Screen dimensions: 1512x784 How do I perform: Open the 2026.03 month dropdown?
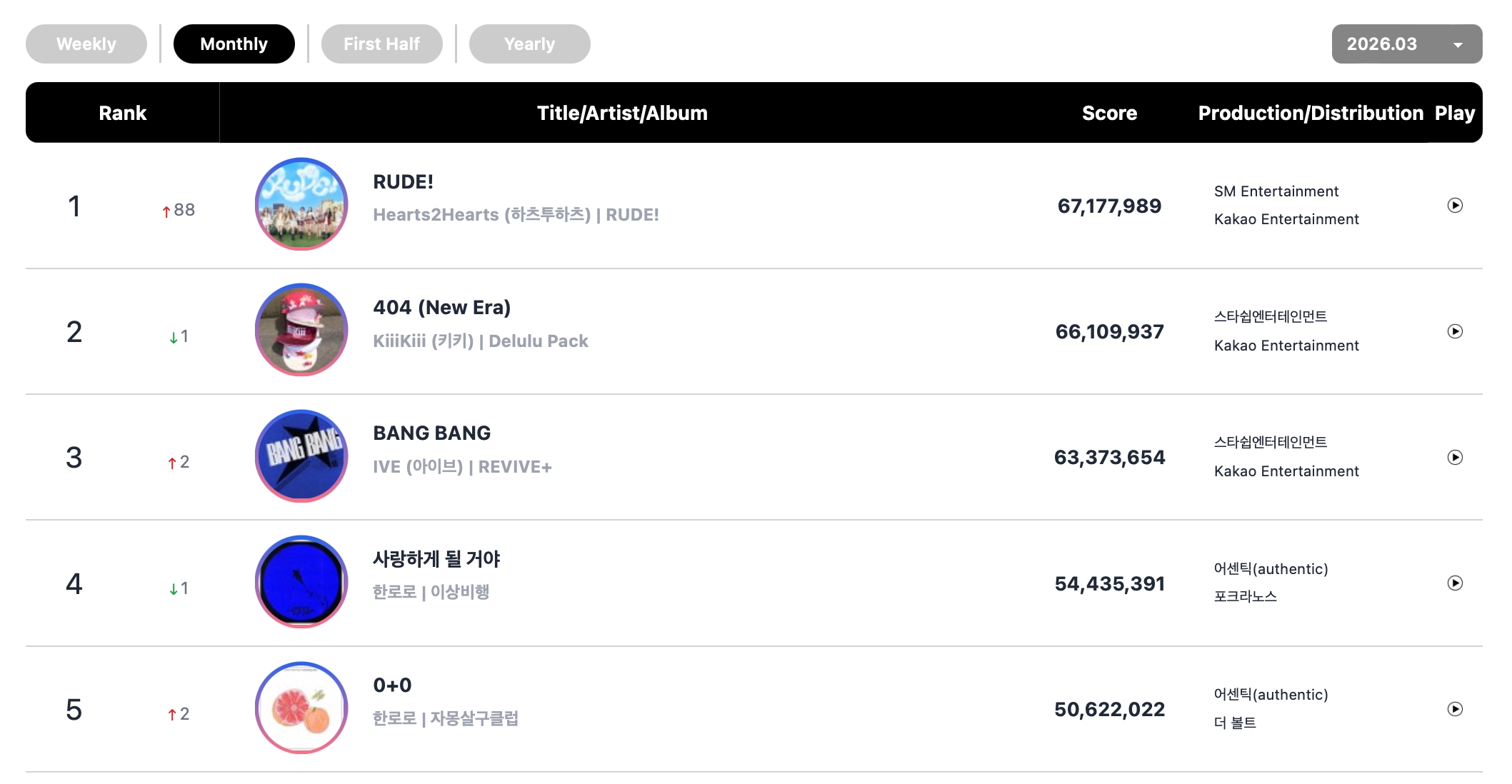coord(1406,44)
